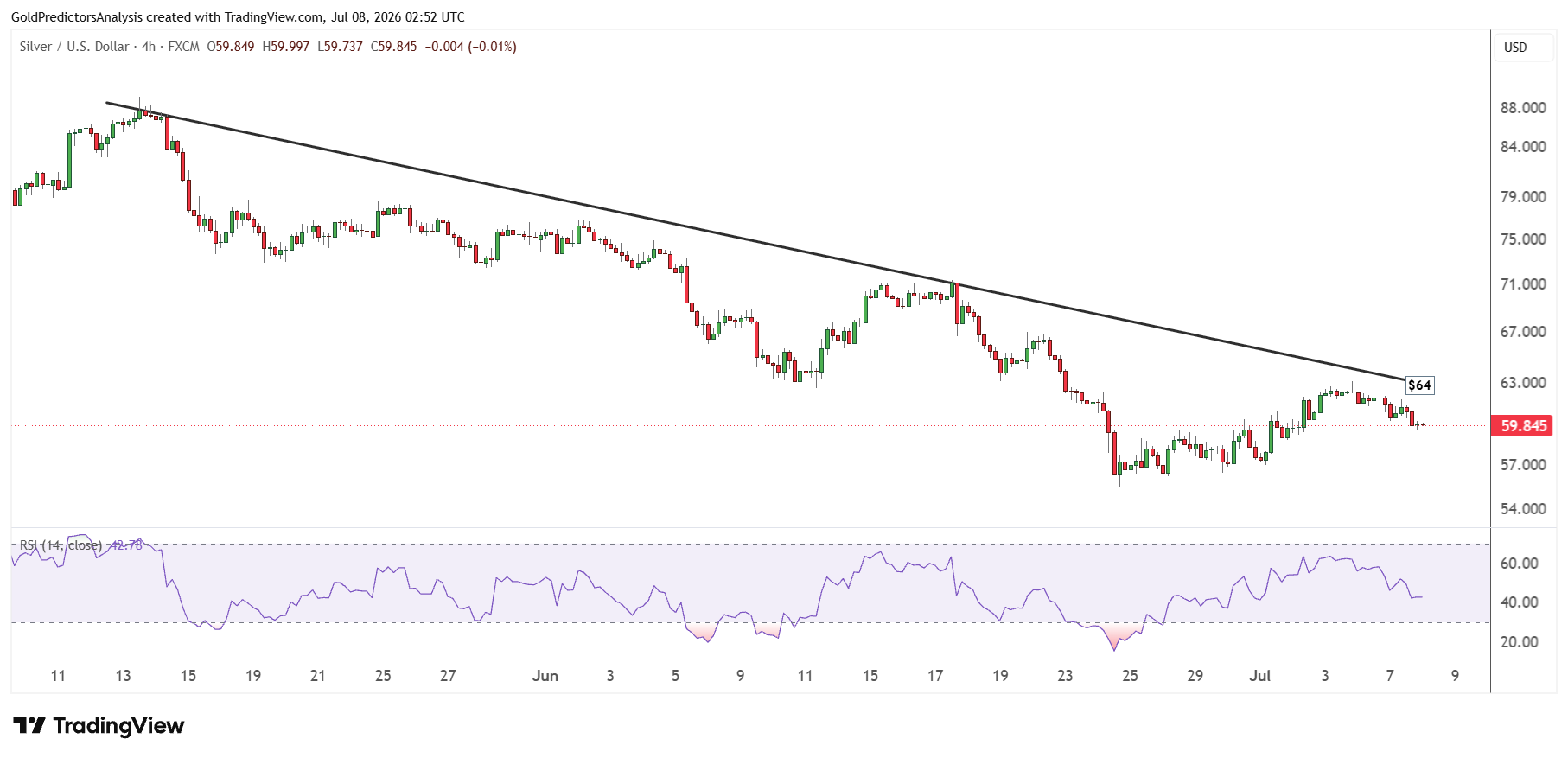Click the $64 trendline price label
The image size is (1568, 758).
coord(1419,385)
